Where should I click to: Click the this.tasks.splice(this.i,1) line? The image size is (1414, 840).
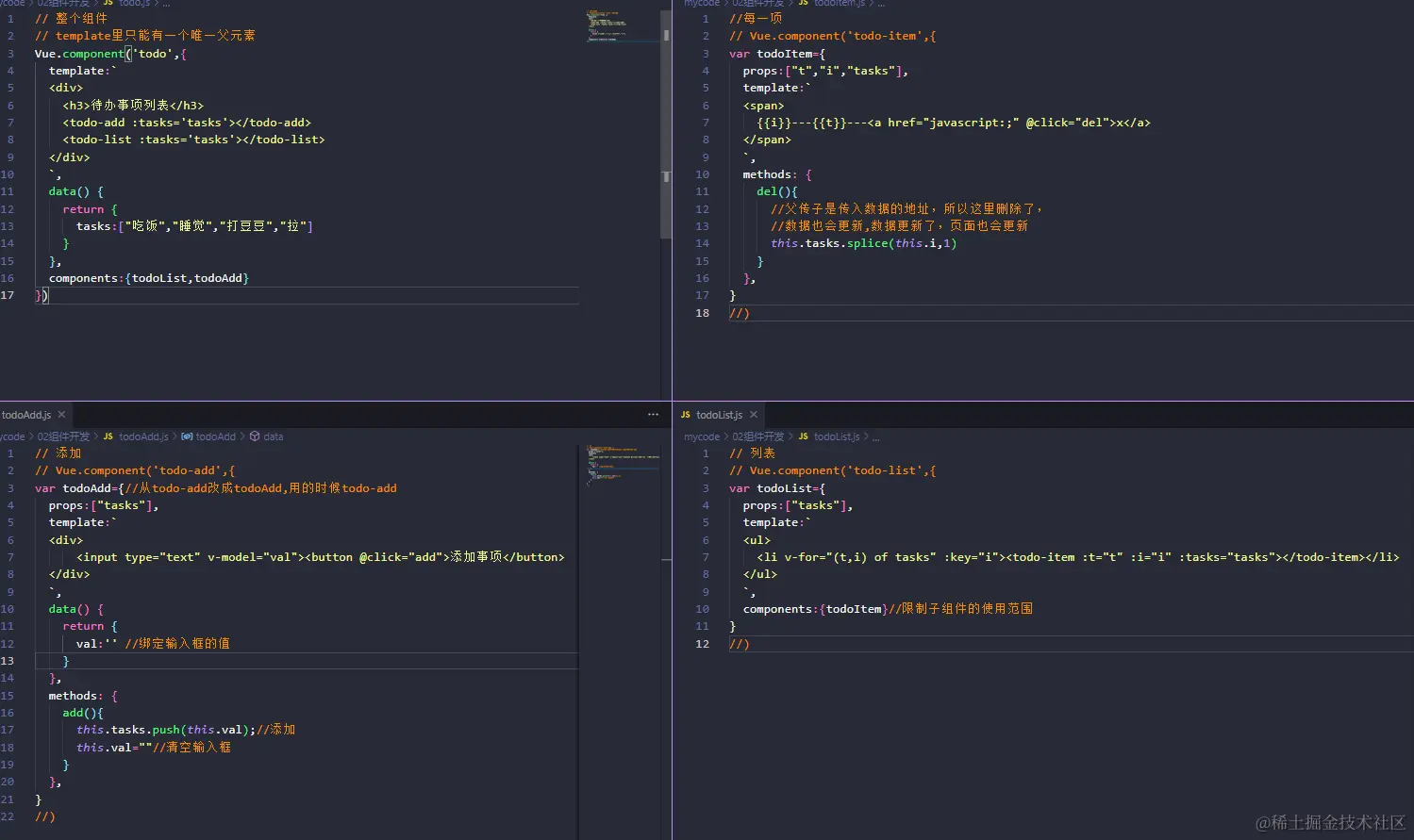(864, 243)
